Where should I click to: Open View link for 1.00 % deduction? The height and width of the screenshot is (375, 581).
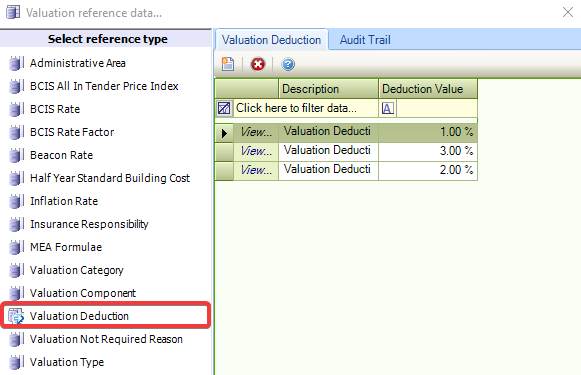pyautogui.click(x=256, y=132)
